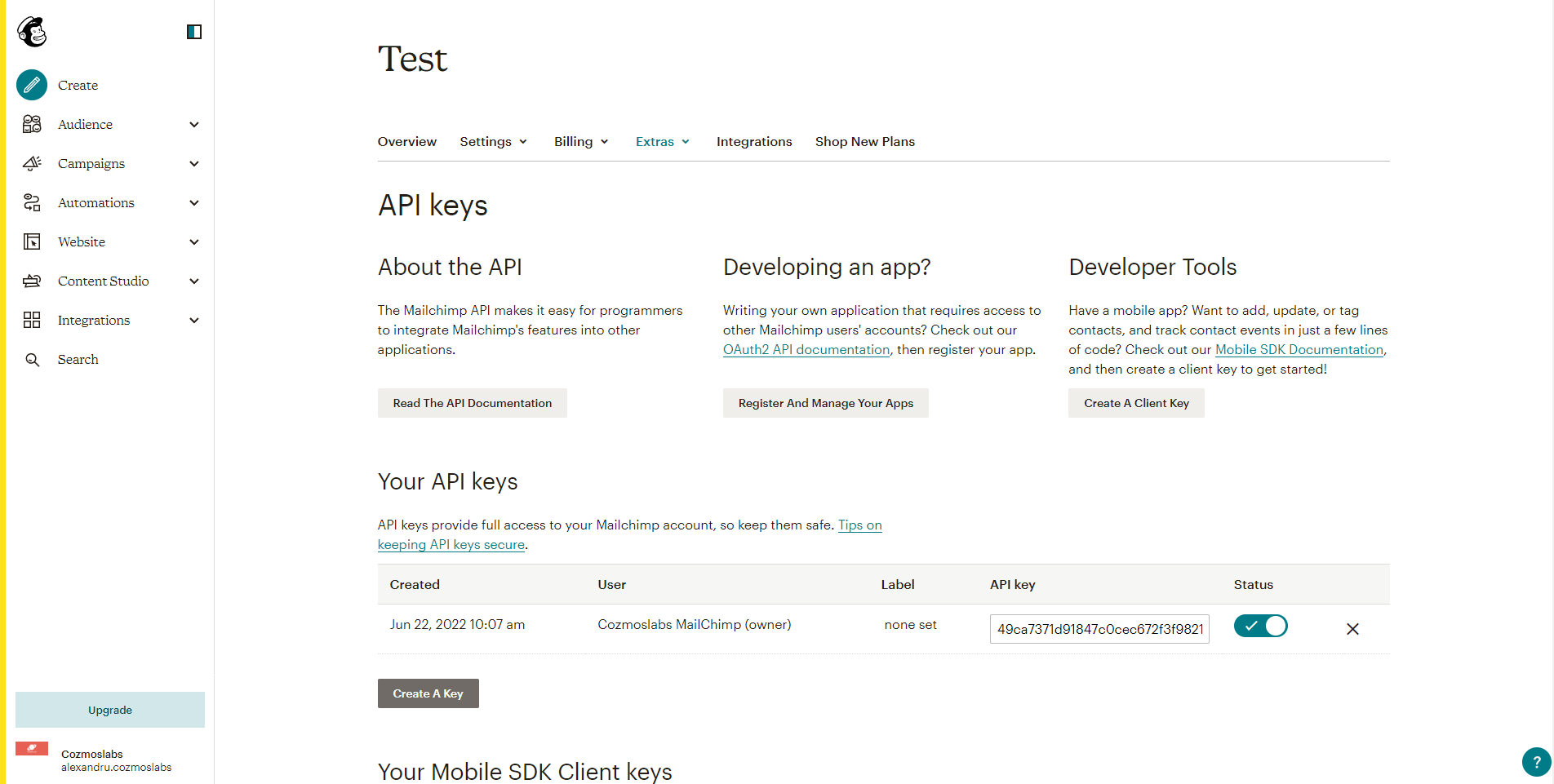Expand the Automations sidebar section
The width and height of the screenshot is (1554, 784).
pos(194,202)
